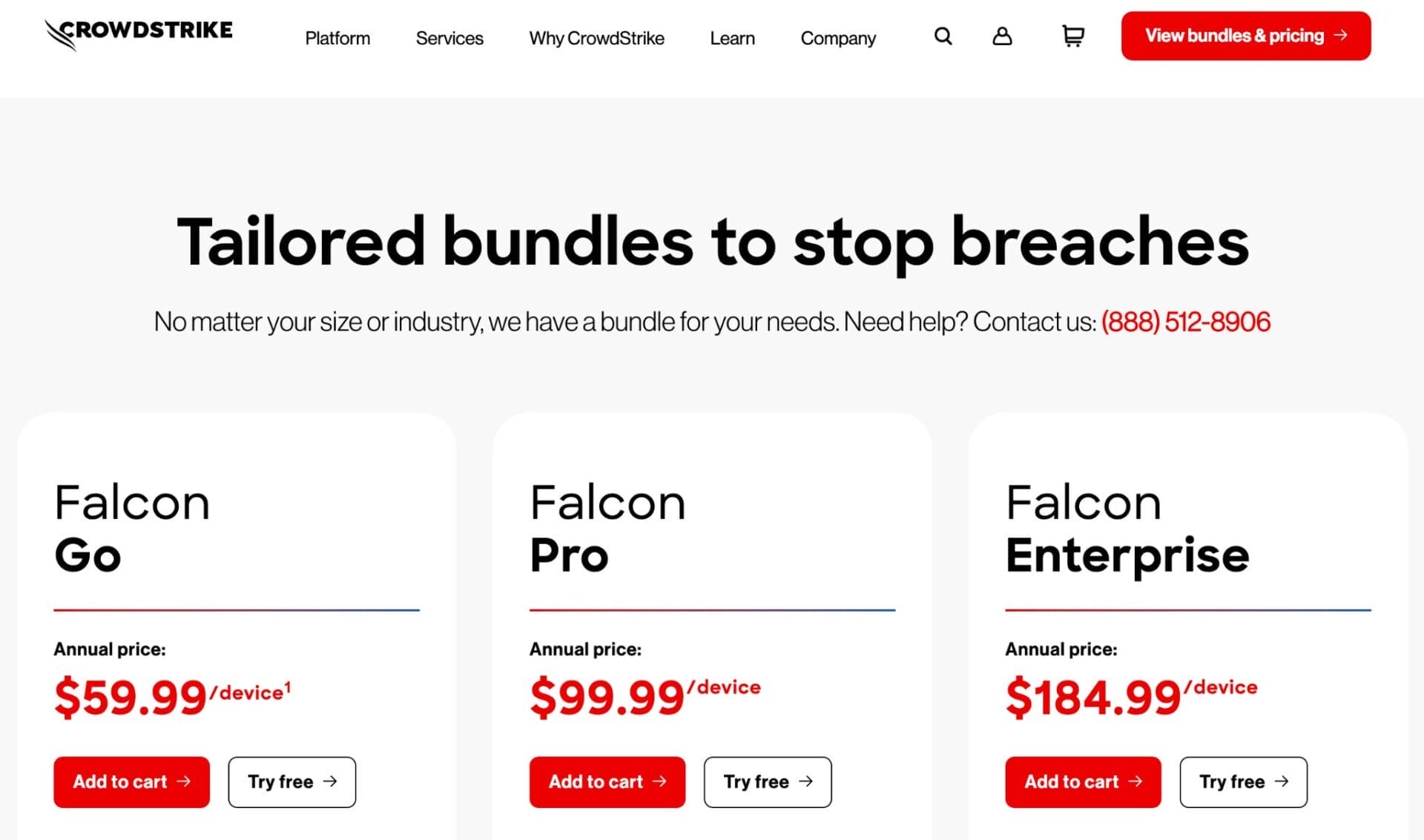Open the user account login icon
The height and width of the screenshot is (840, 1424).
point(1002,36)
